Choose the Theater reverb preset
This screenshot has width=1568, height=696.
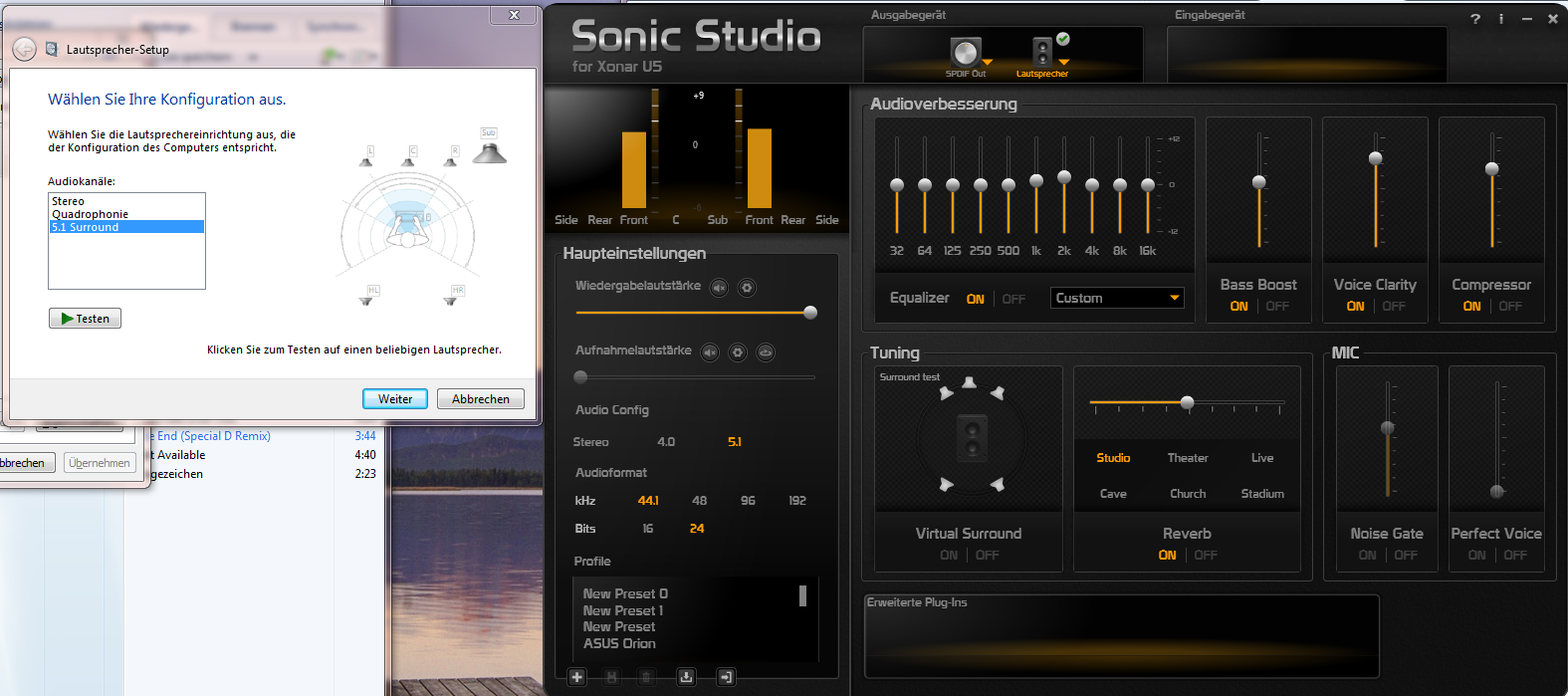point(1188,458)
